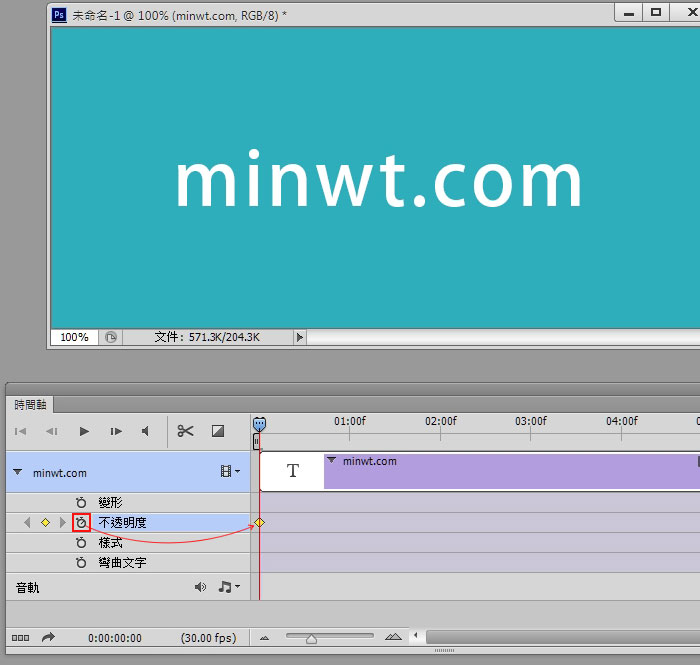Viewport: 700px width, 665px height.
Task: Click the render video arrow icon
Action: 48,637
